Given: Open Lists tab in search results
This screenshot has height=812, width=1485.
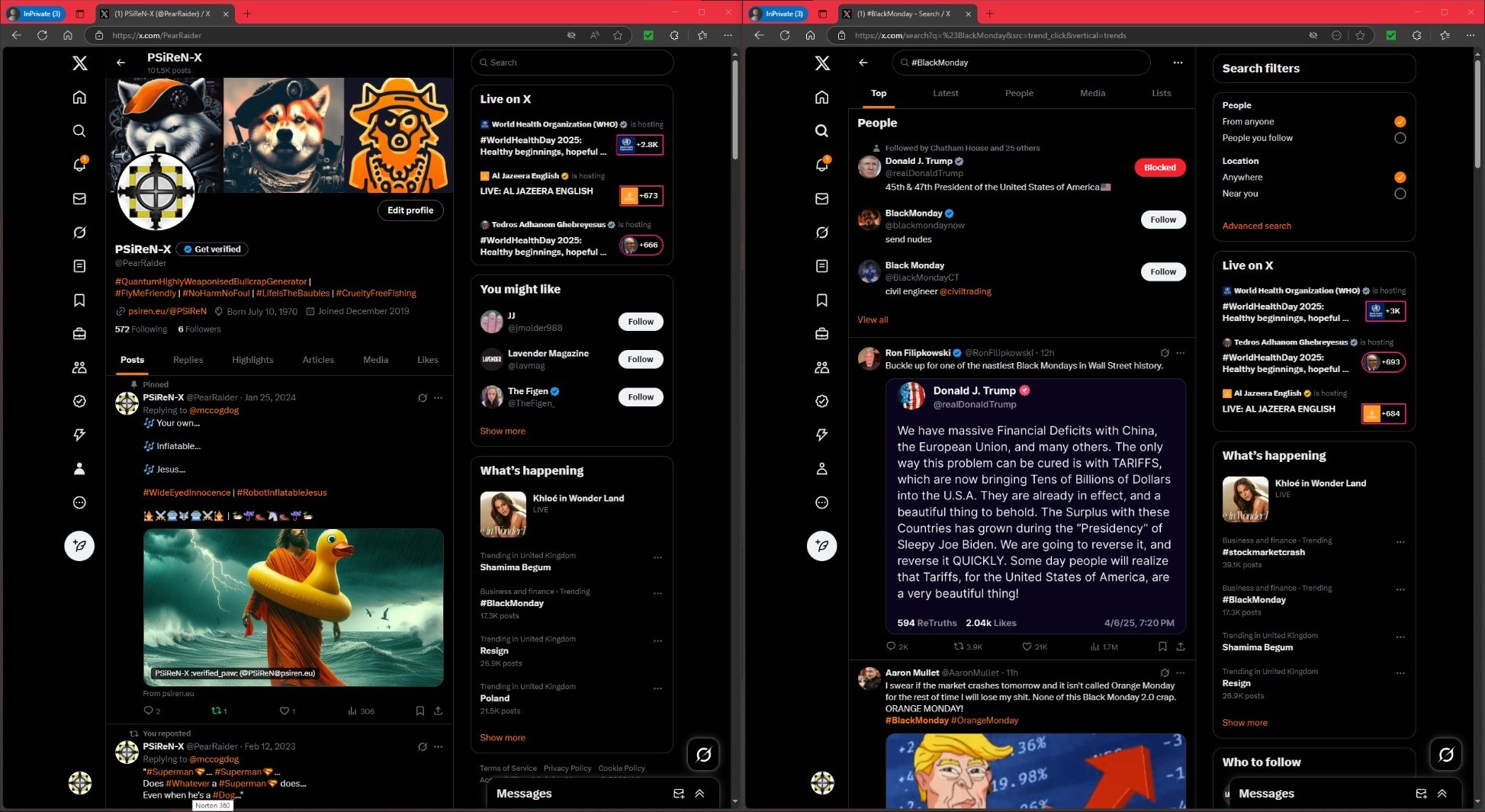Looking at the screenshot, I should [1162, 93].
